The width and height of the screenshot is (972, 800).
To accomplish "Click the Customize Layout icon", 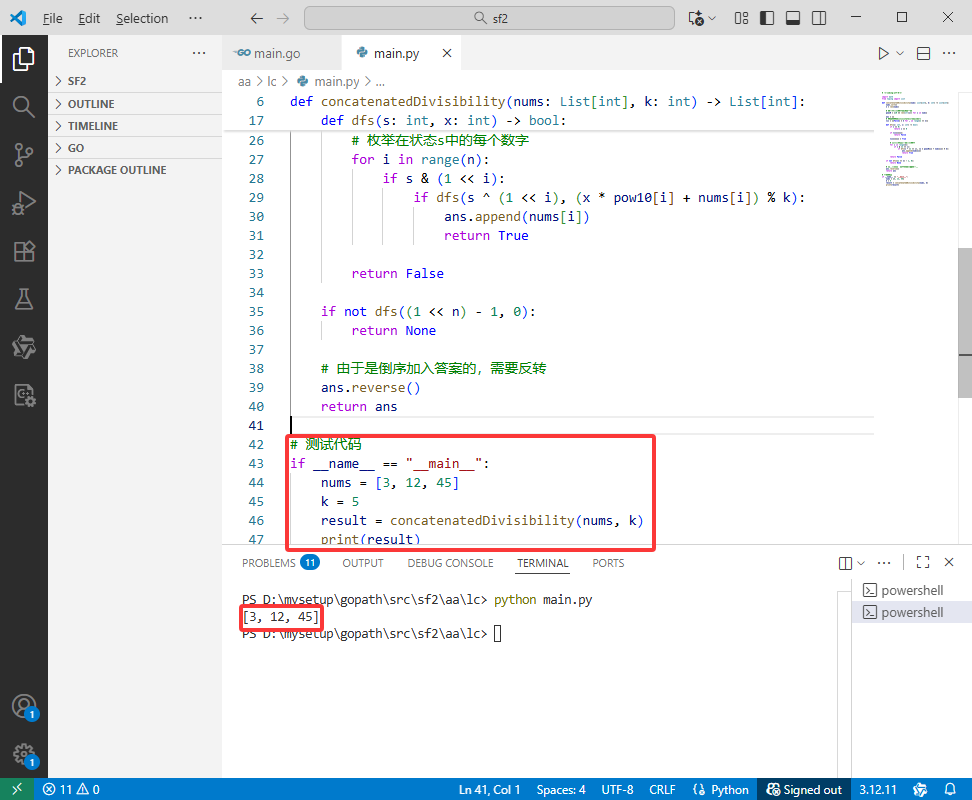I will 741,18.
